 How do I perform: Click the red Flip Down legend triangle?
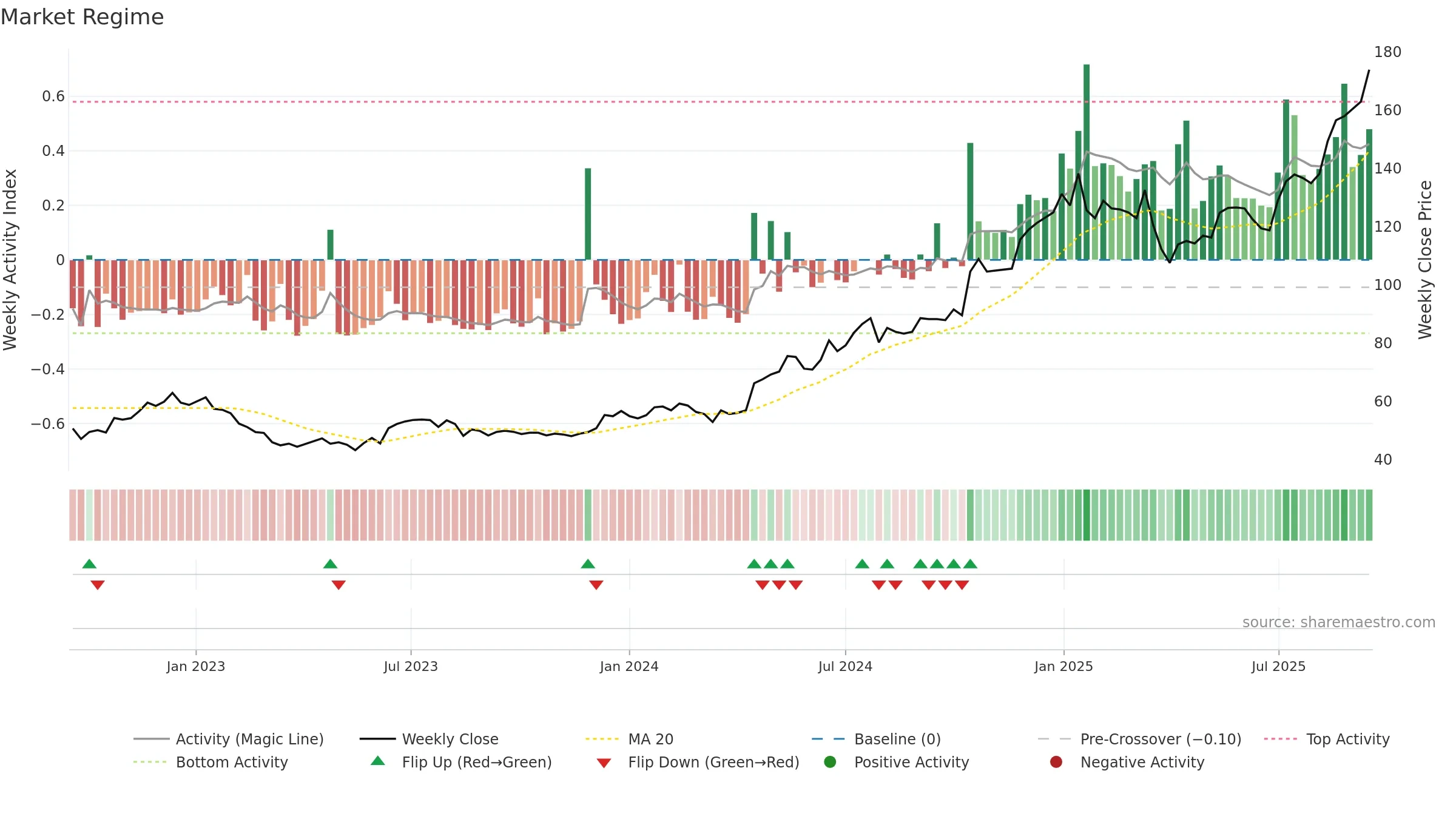point(604,763)
